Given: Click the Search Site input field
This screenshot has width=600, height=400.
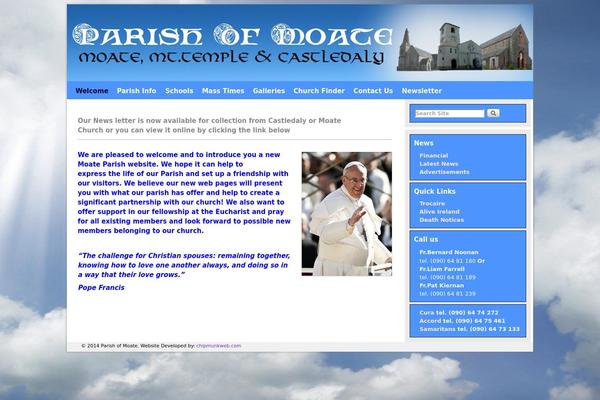Looking at the screenshot, I should click(x=450, y=113).
